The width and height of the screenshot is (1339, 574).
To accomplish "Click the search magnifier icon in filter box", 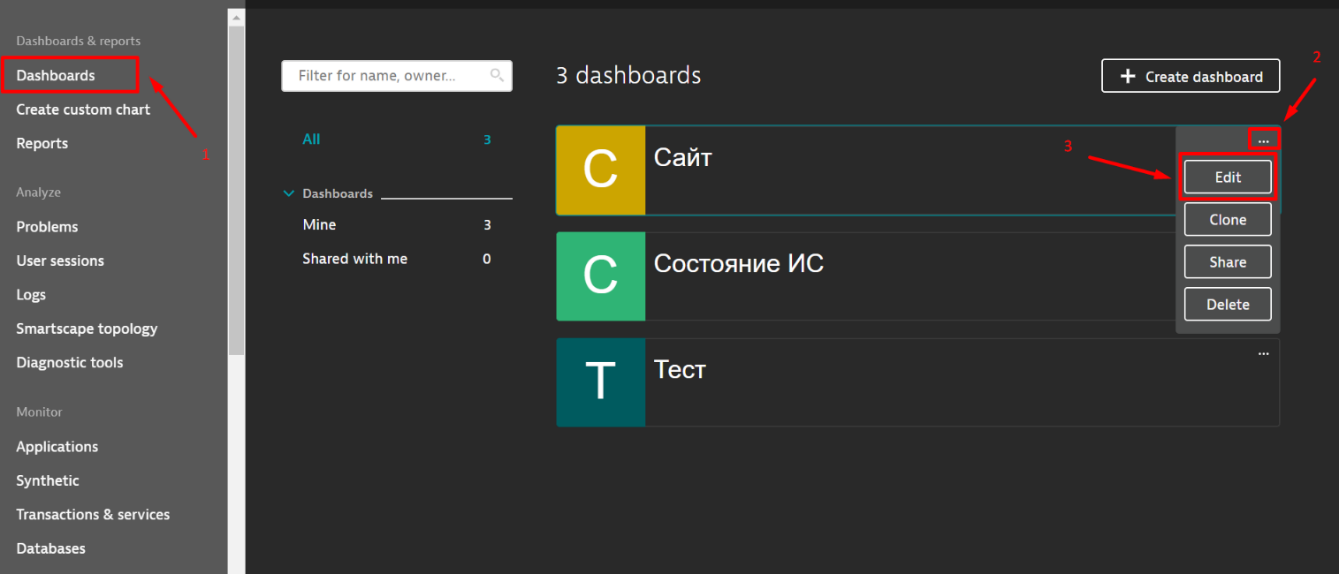I will 497,76.
